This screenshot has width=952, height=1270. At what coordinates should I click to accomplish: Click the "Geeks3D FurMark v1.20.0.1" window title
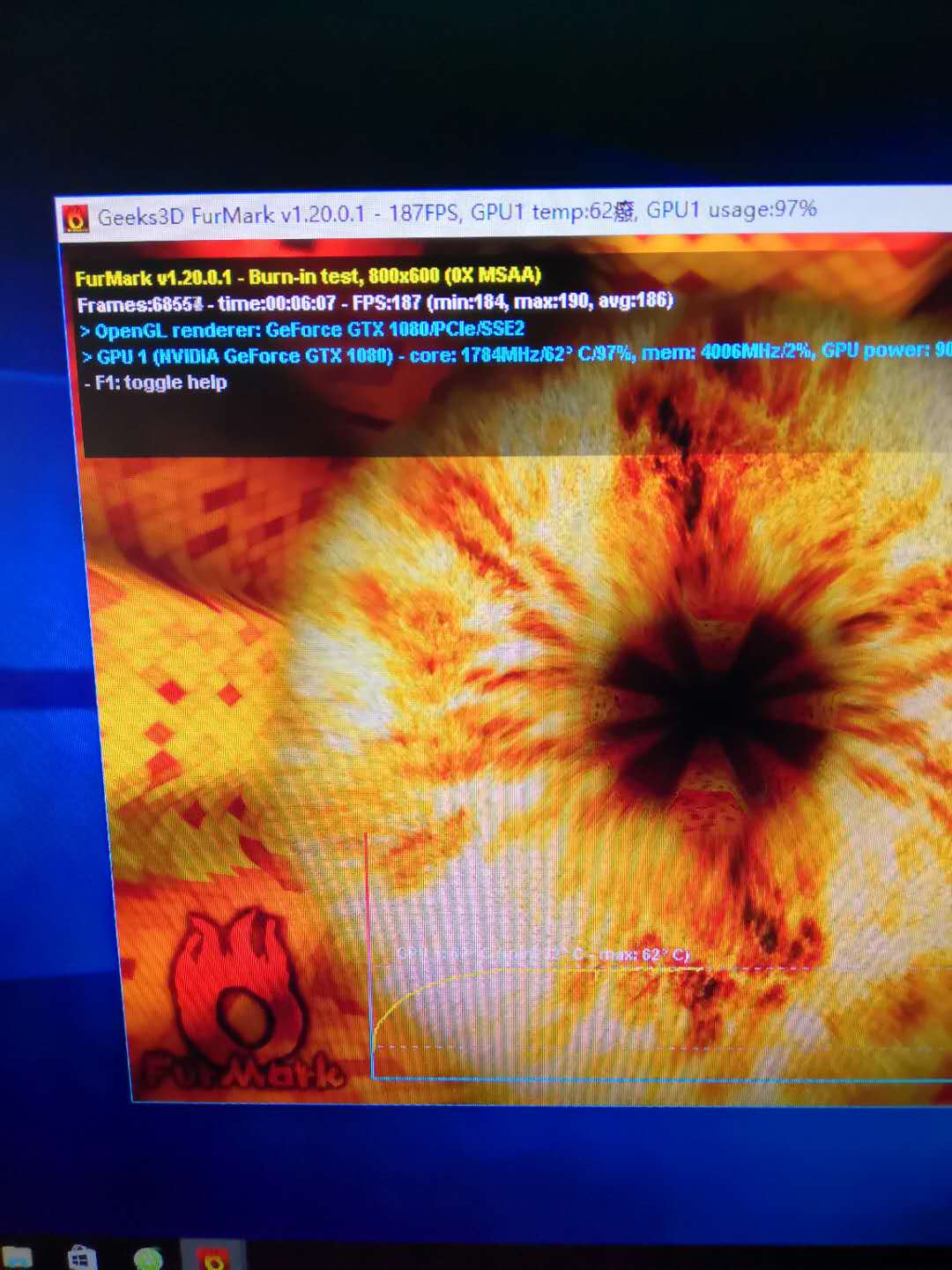[231, 215]
